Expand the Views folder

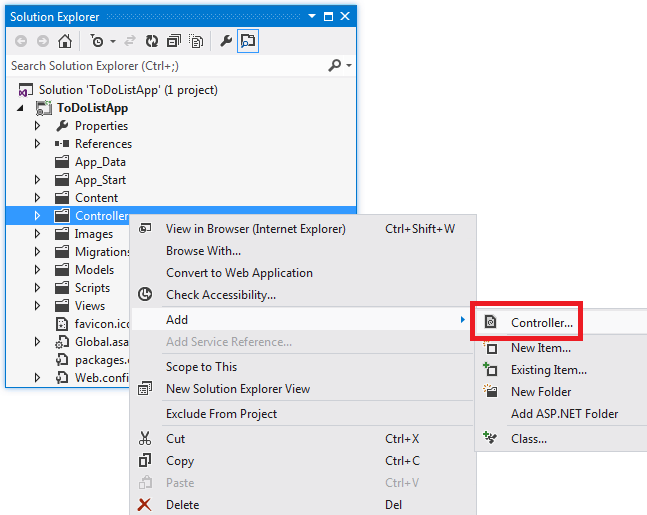pos(38,306)
